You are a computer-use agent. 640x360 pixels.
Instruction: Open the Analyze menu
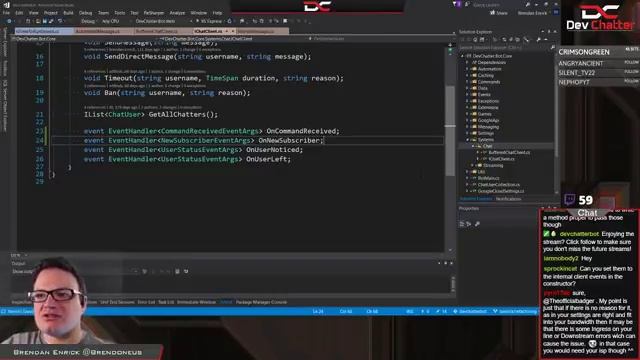point(177,13)
